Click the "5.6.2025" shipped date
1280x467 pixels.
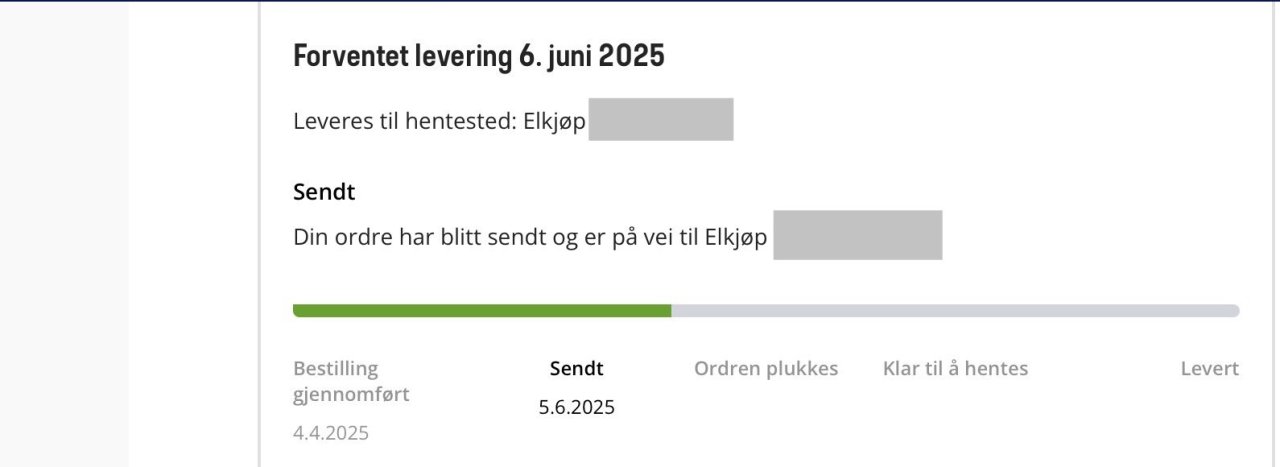[x=577, y=407]
